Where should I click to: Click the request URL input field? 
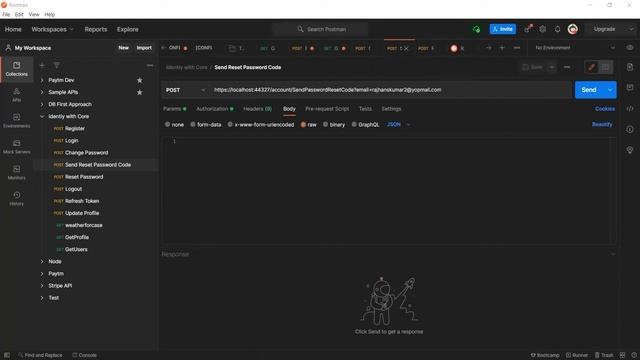[x=390, y=90]
